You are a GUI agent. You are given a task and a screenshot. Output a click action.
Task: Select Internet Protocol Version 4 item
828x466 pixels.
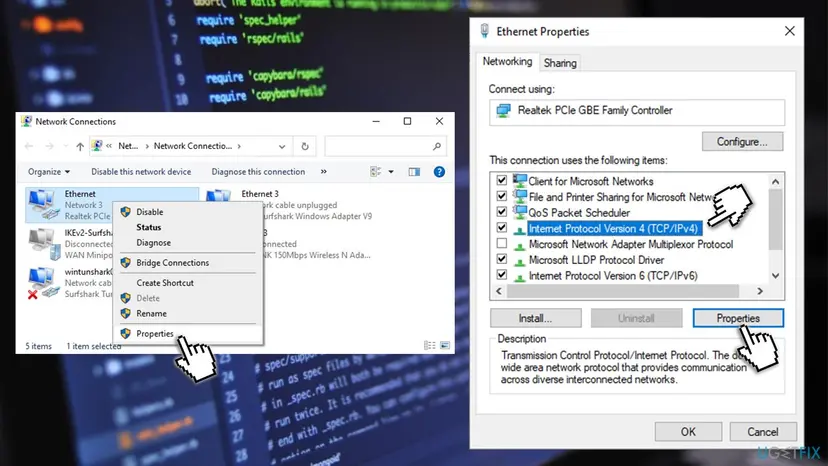613,228
